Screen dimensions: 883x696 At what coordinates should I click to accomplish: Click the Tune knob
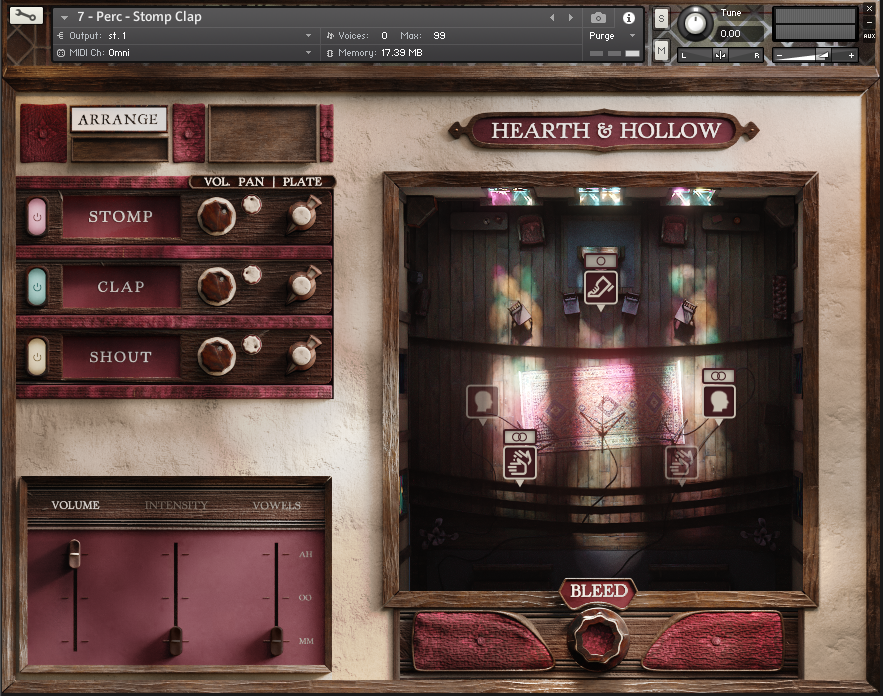[x=695, y=23]
